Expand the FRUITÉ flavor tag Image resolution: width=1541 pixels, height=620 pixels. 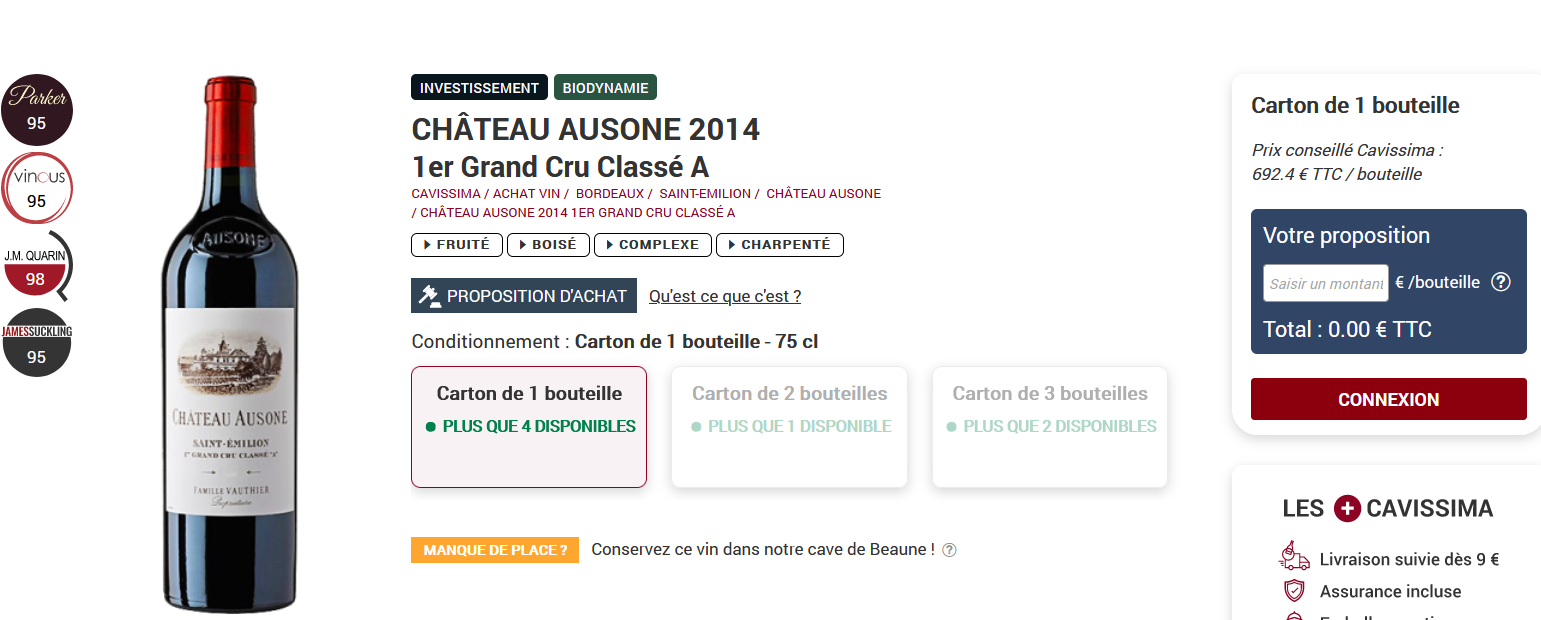(x=457, y=245)
